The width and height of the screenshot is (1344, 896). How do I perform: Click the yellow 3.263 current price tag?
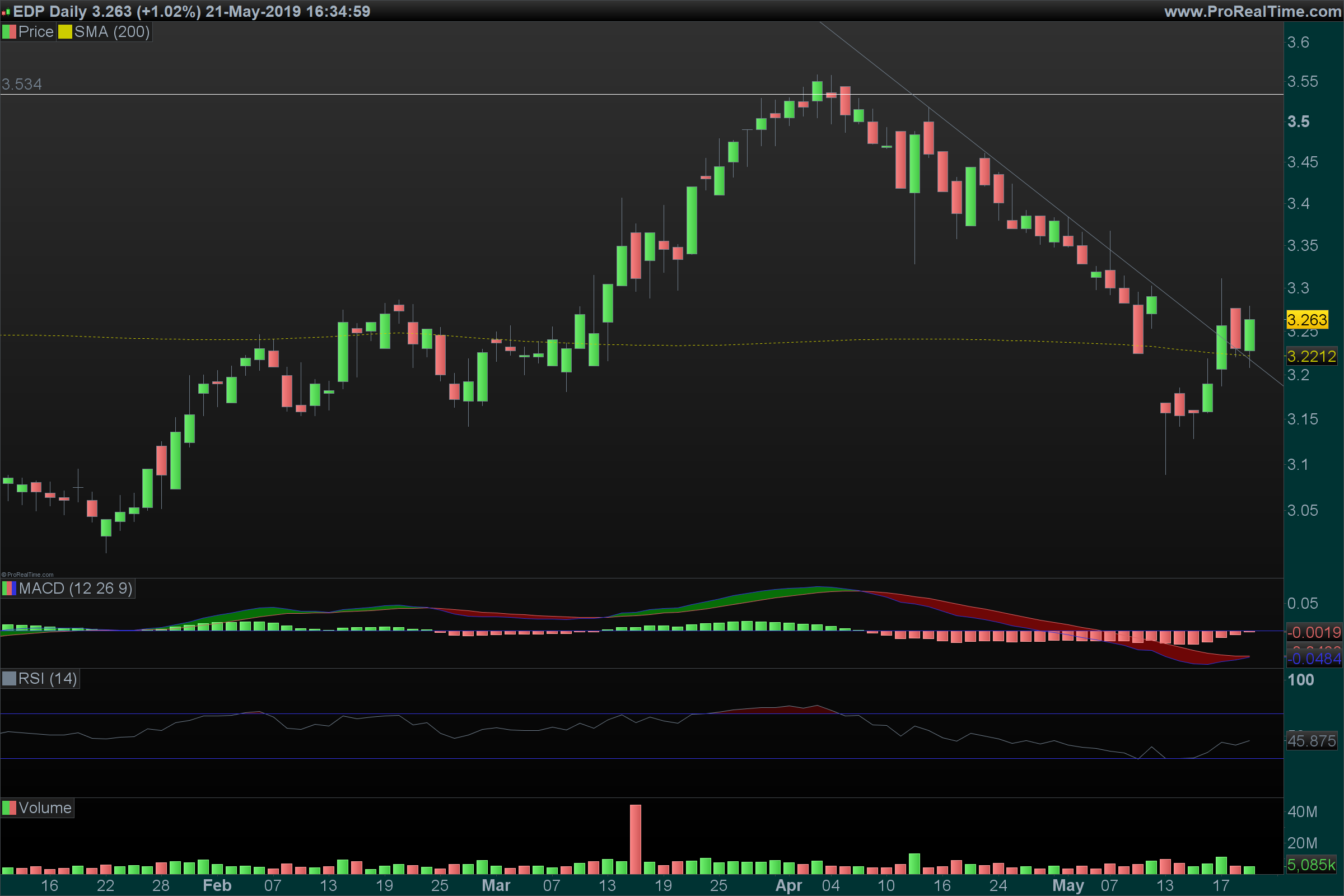[1307, 319]
